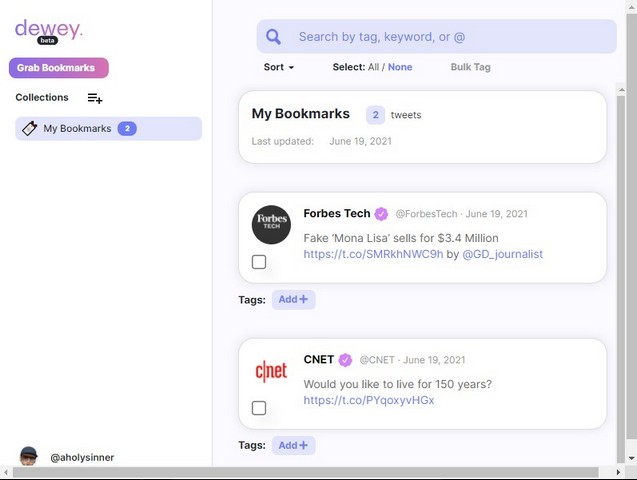Open the @GD_journalist mention link
This screenshot has height=480, width=637.
pyautogui.click(x=503, y=254)
